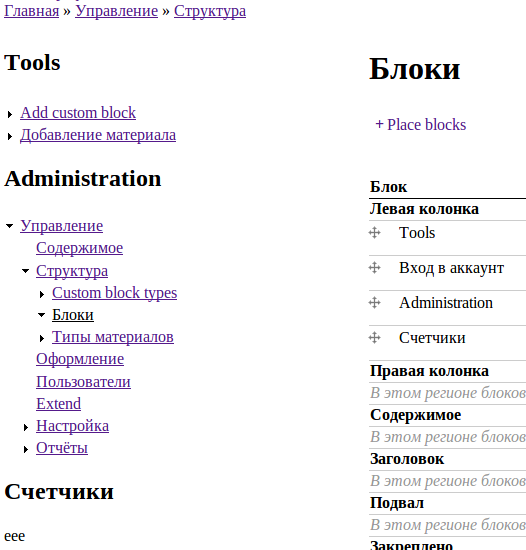Click the + Place blocks button
The width and height of the screenshot is (526, 550).
pos(420,125)
